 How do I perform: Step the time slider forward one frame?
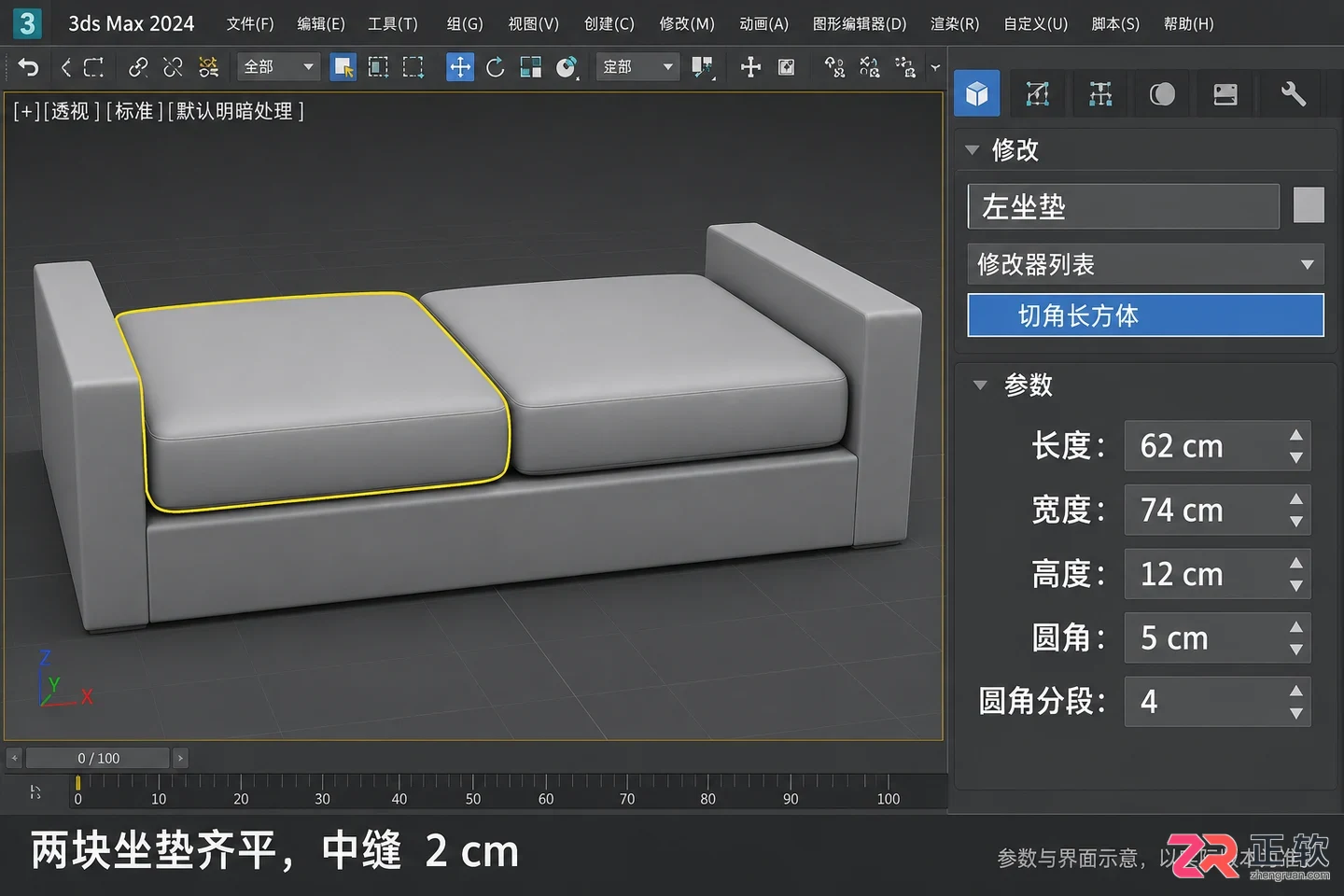[x=180, y=758]
